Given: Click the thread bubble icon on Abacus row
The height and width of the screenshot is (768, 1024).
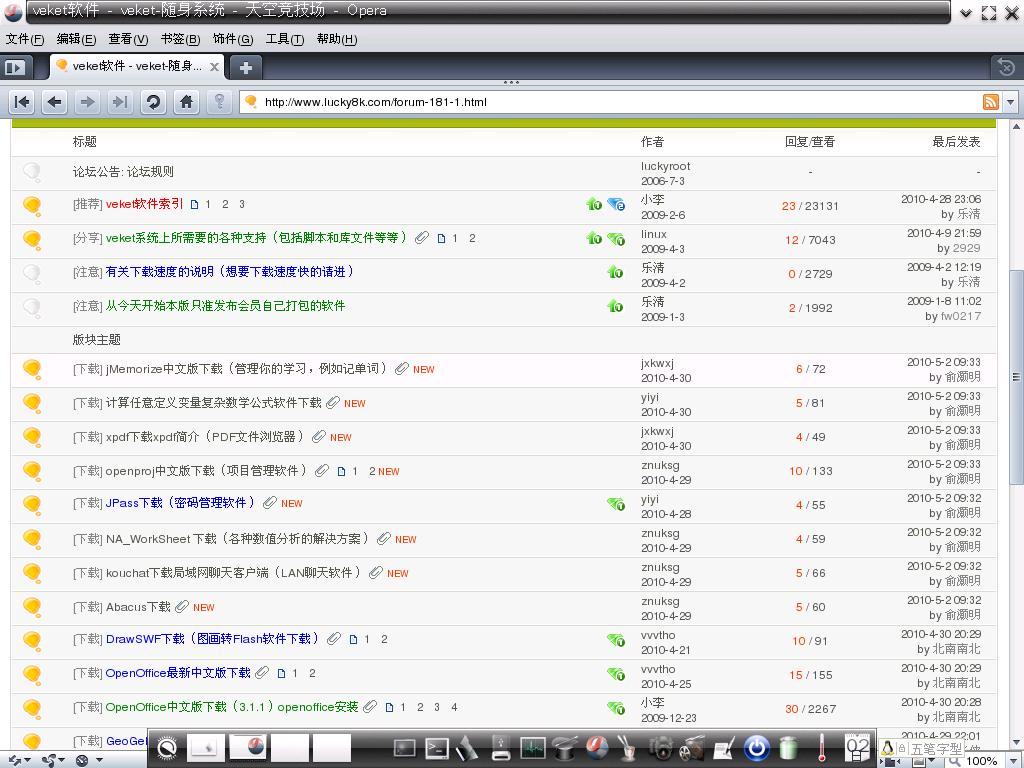Looking at the screenshot, I should coord(32,607).
